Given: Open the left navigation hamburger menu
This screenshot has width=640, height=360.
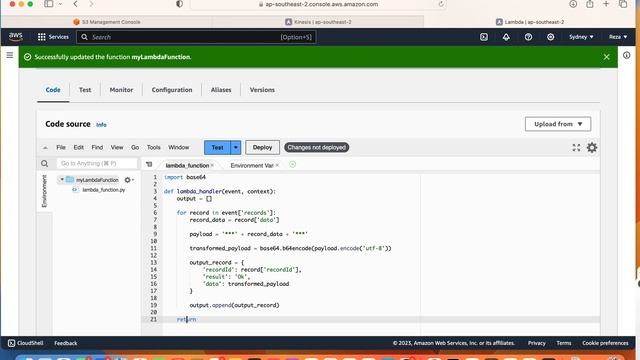Looking at the screenshot, I should coord(10,55).
